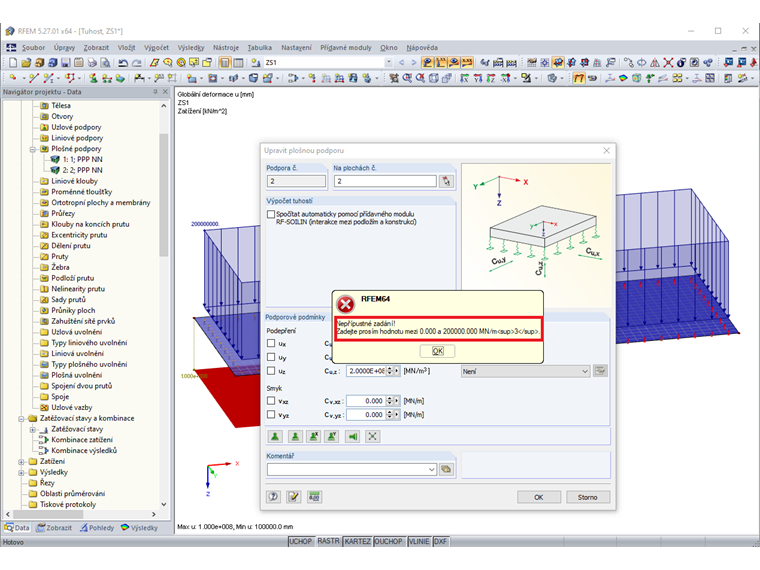Toggle the vyz shear checkbox

click(271, 414)
